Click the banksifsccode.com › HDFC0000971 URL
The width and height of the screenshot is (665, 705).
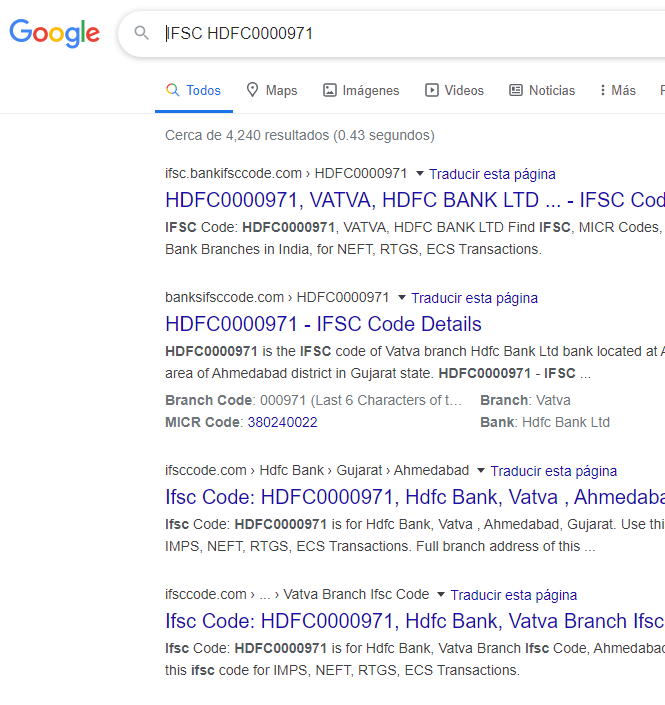[x=277, y=298]
